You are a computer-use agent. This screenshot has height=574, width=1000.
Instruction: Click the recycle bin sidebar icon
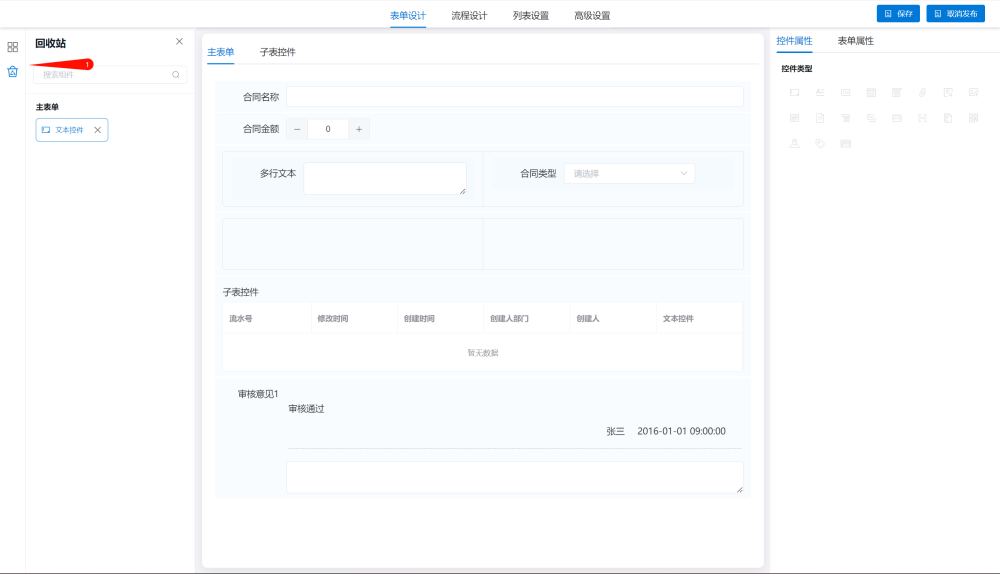click(x=12, y=71)
